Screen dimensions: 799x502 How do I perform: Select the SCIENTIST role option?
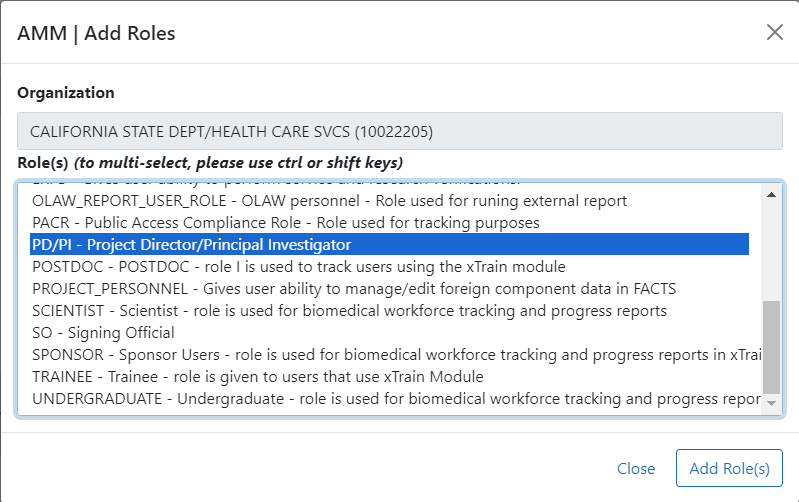[x=349, y=311]
